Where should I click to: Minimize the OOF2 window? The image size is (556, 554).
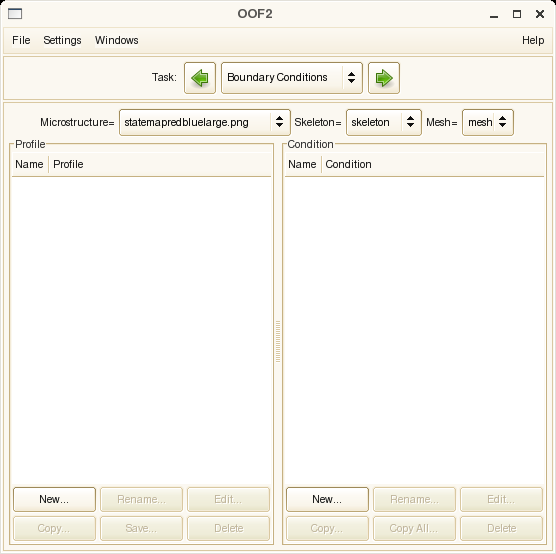pos(494,15)
